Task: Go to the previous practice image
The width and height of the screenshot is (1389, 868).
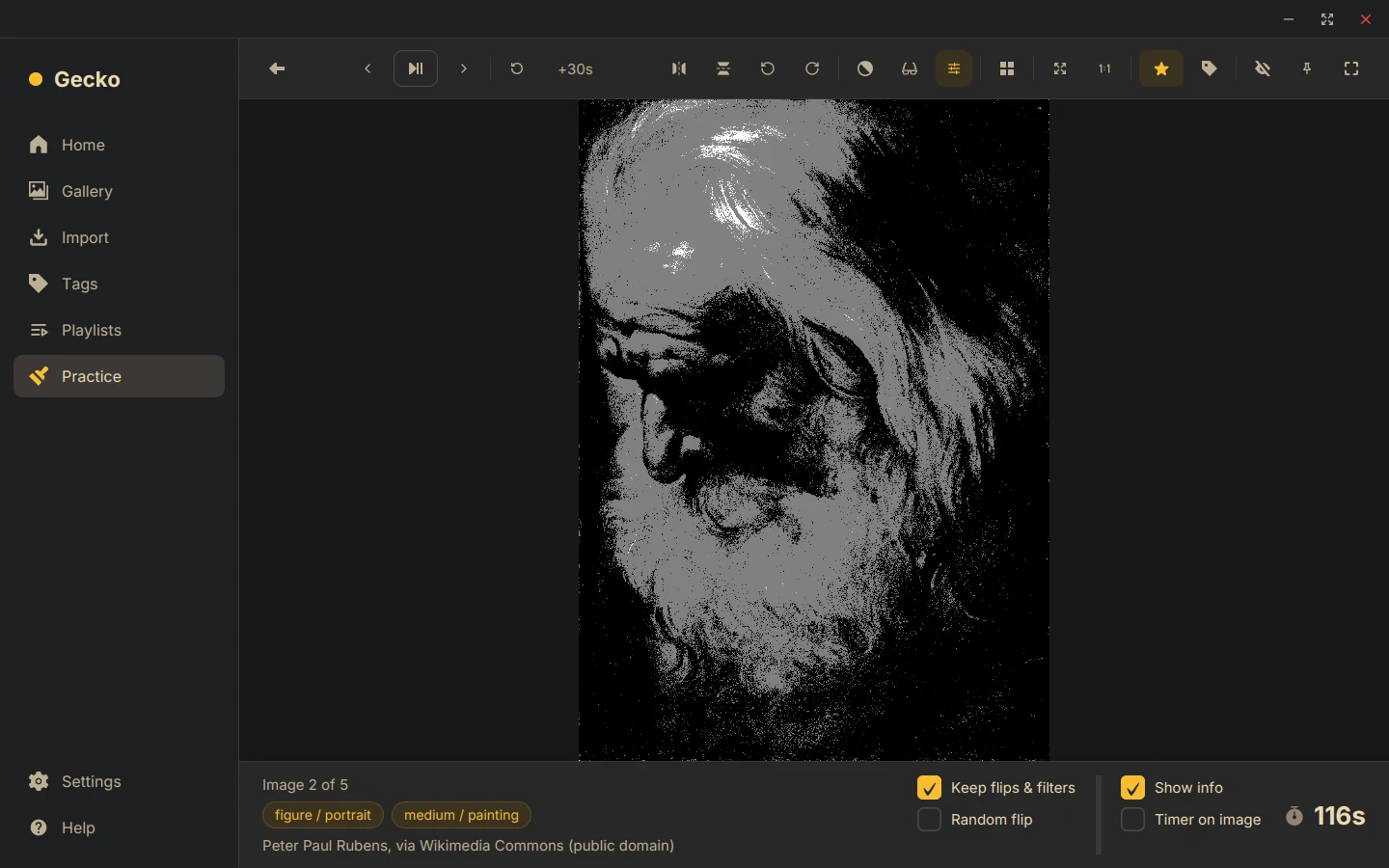Action: [x=368, y=68]
